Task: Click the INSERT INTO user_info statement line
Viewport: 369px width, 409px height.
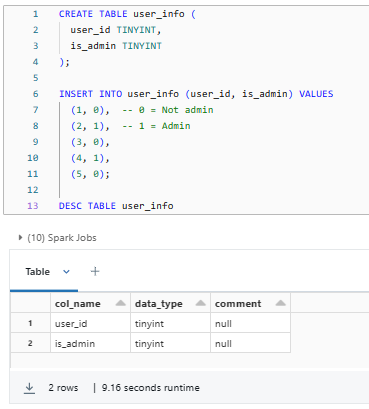Action: click(196, 94)
